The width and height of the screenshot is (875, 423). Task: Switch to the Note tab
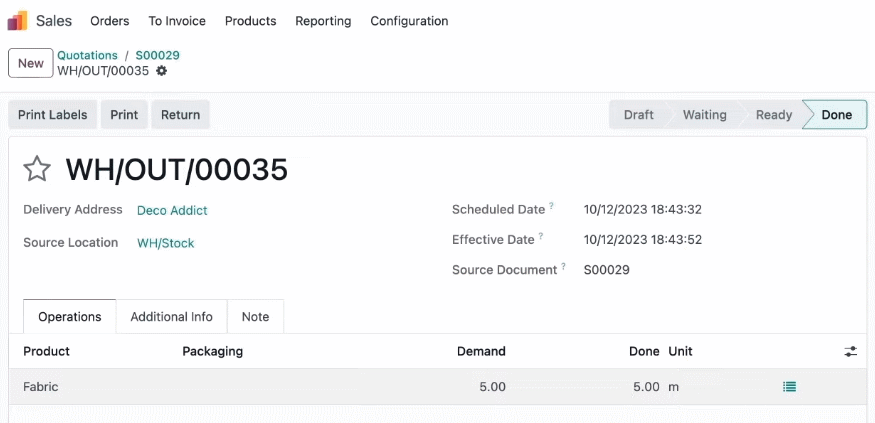256,316
